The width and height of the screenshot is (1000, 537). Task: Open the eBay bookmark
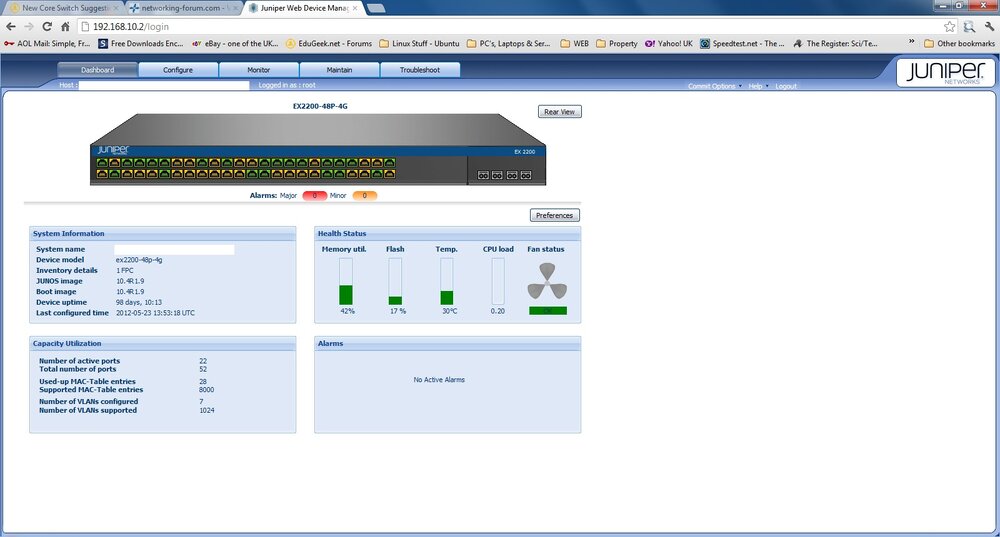click(235, 43)
